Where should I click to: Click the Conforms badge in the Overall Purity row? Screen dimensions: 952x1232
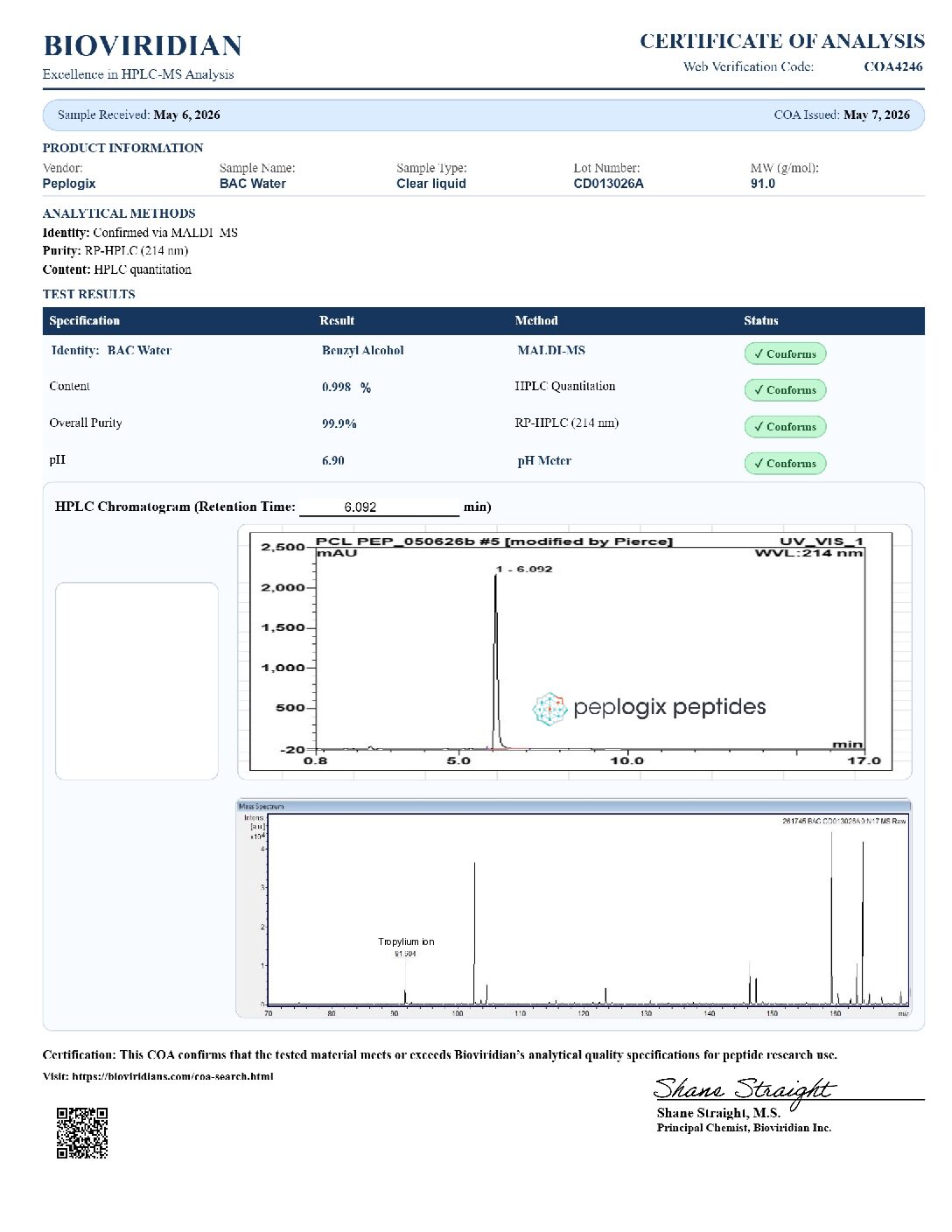click(x=785, y=427)
